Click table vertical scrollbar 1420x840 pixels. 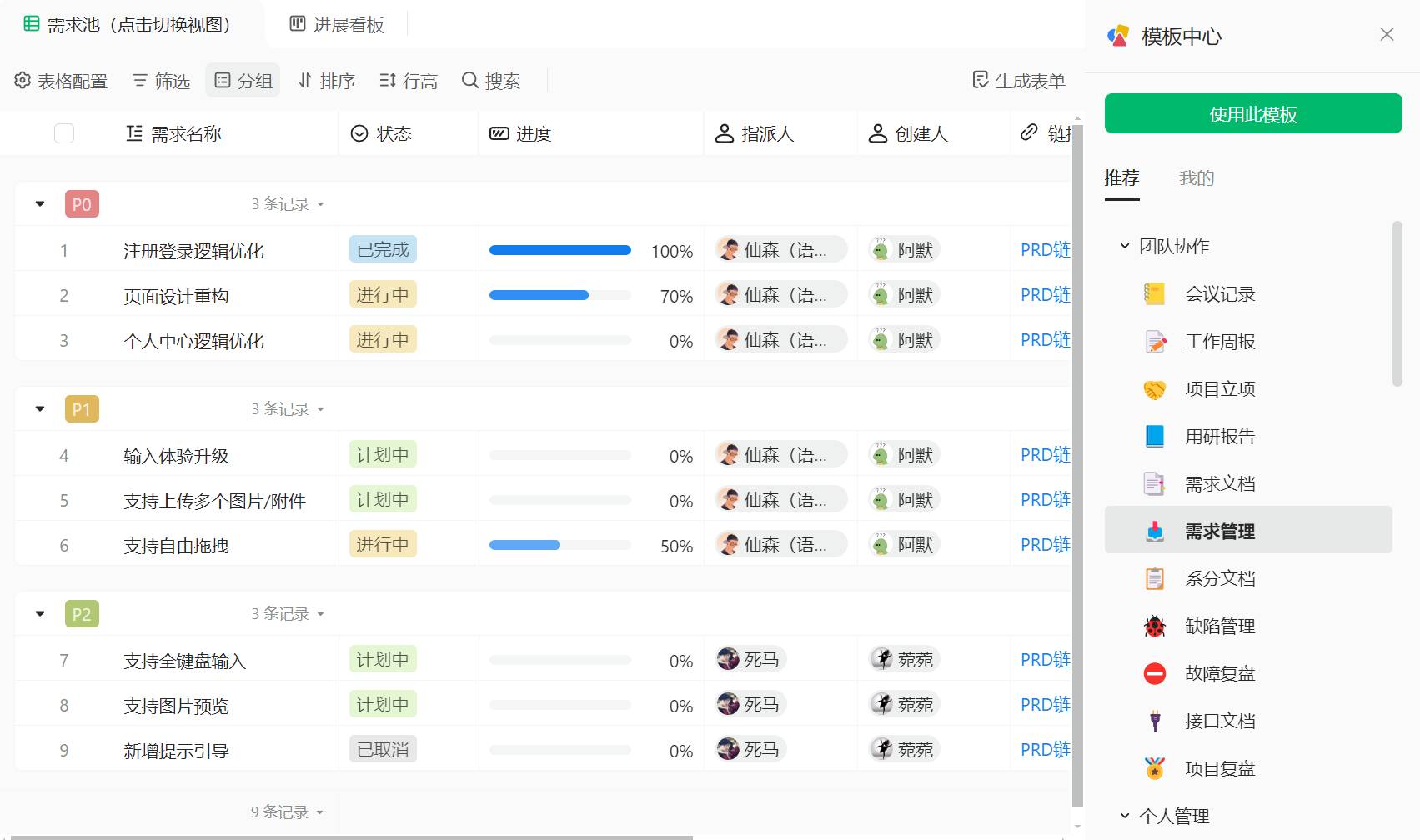[1077, 467]
